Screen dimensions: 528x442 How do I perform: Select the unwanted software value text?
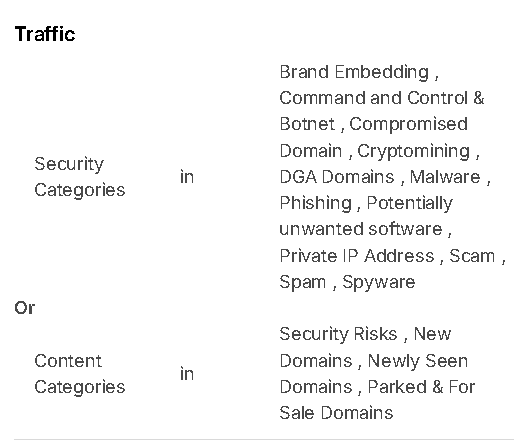click(x=361, y=229)
